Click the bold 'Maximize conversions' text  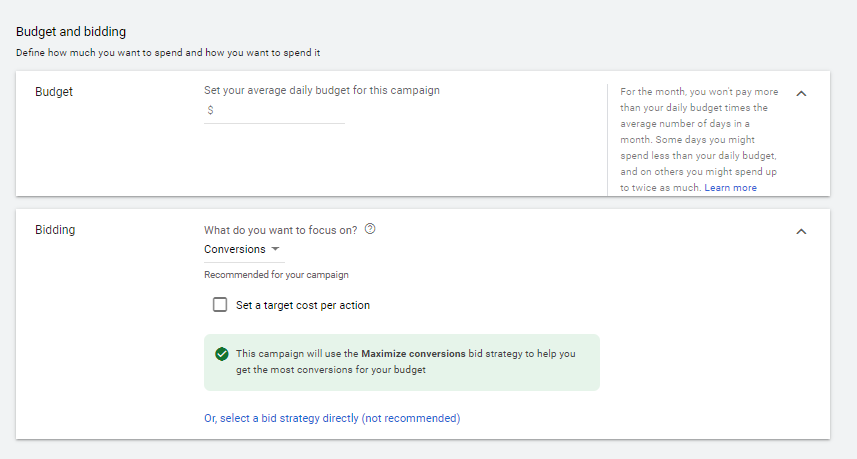click(413, 354)
